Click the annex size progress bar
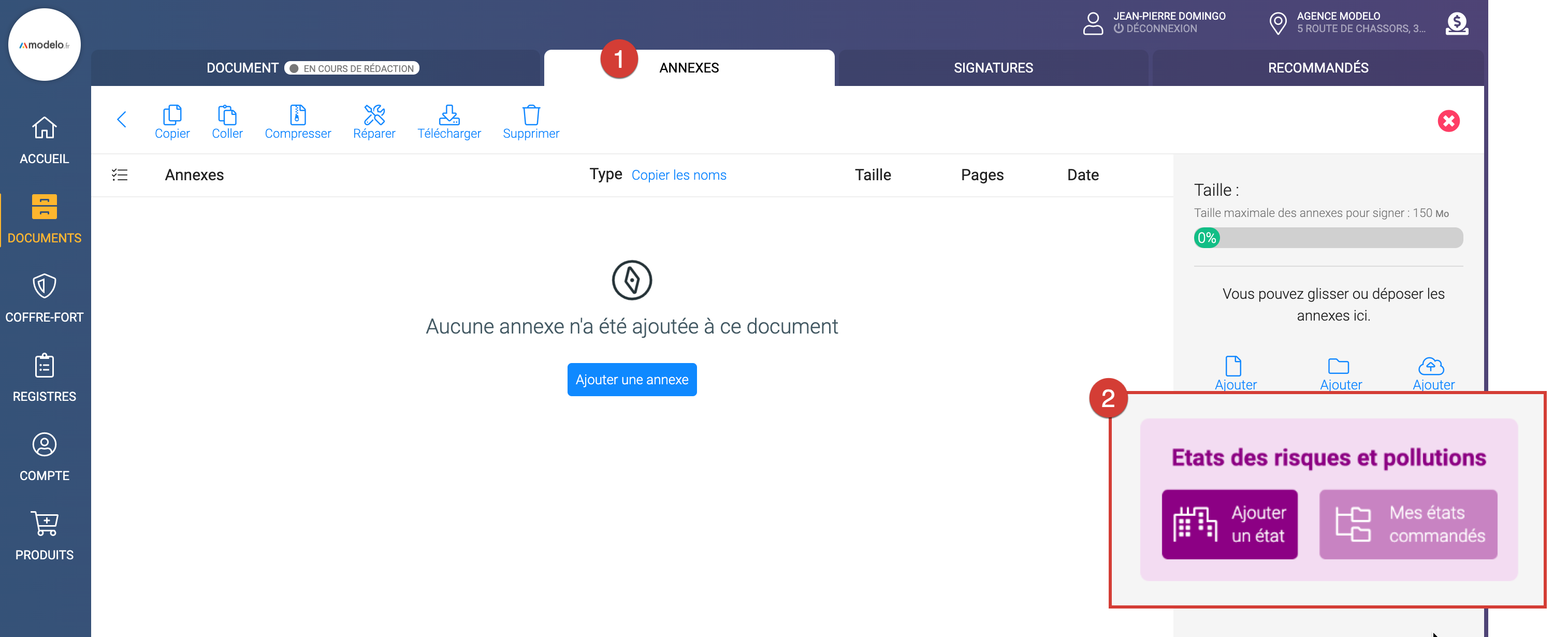Screen dimensions: 1568x637 coord(1328,238)
